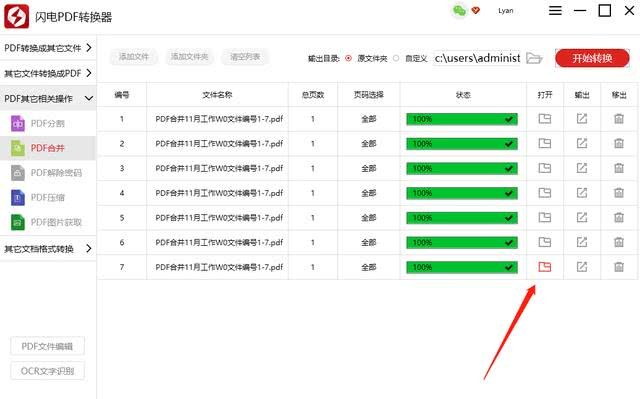Image resolution: width=640 pixels, height=399 pixels.
Task: Select PDF解除密码 in the sidebar
Action: click(48, 173)
